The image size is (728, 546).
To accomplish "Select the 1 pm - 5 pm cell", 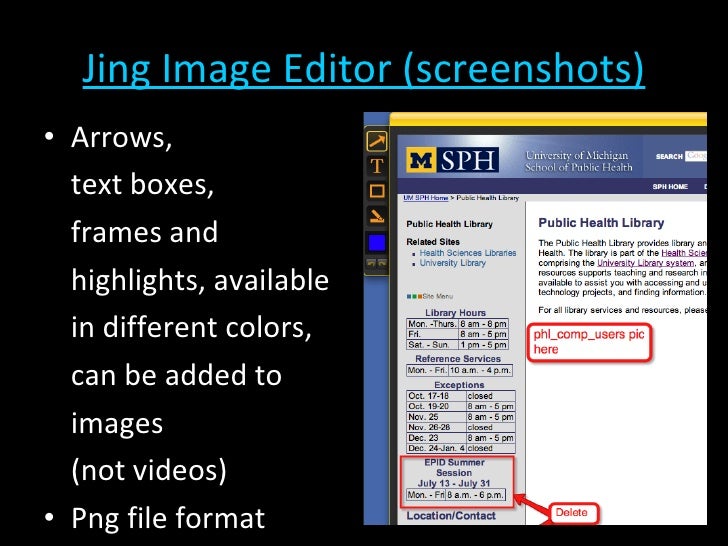I will (x=483, y=344).
